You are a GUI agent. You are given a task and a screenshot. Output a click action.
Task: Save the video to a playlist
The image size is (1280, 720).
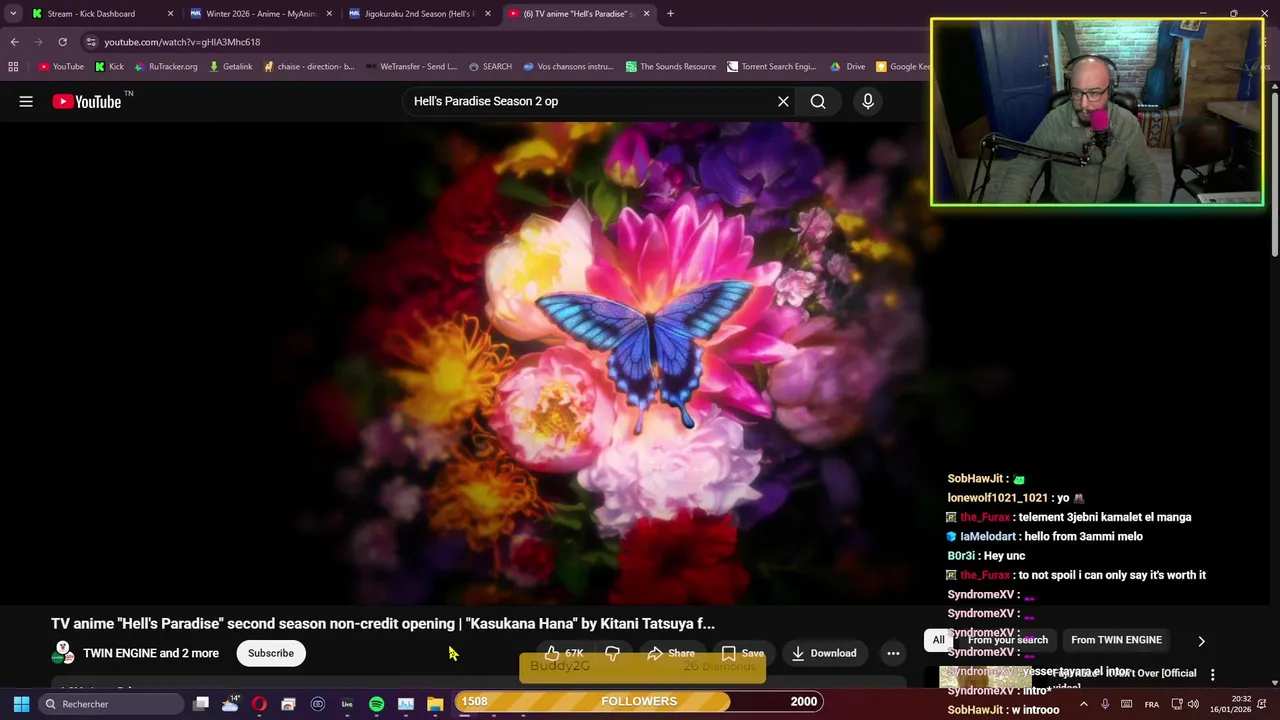743,653
